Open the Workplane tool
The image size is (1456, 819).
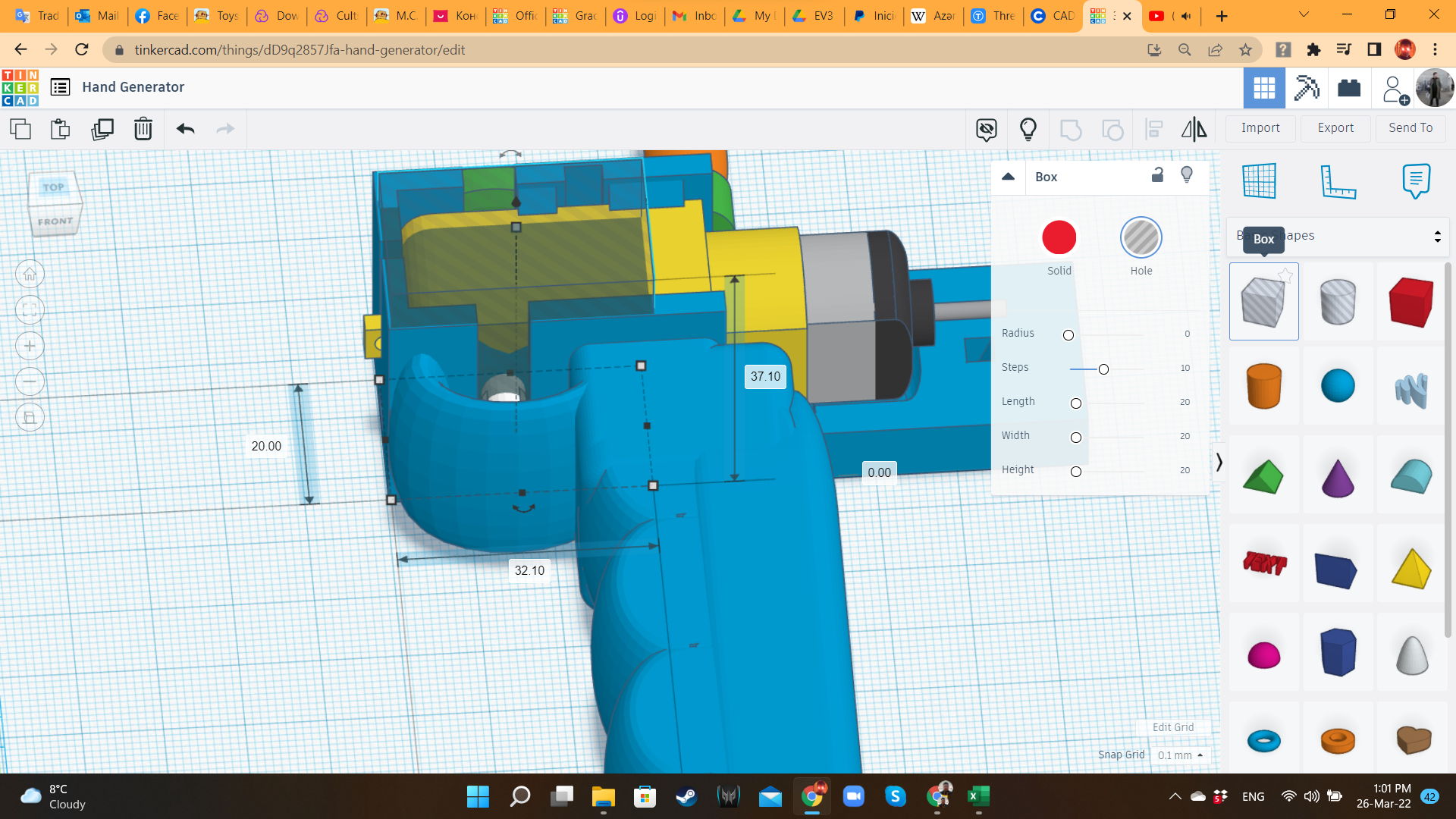tap(1260, 181)
